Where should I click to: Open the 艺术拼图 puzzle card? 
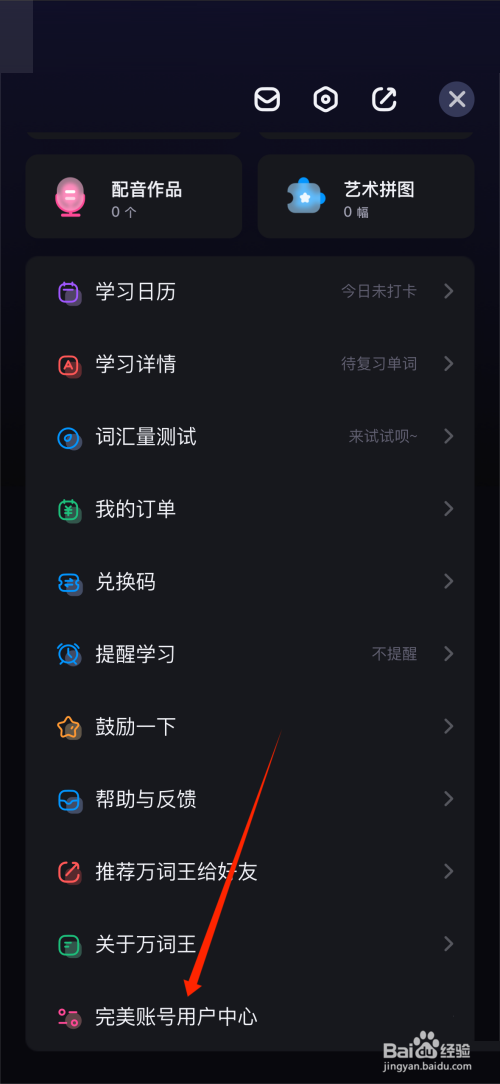pos(366,196)
